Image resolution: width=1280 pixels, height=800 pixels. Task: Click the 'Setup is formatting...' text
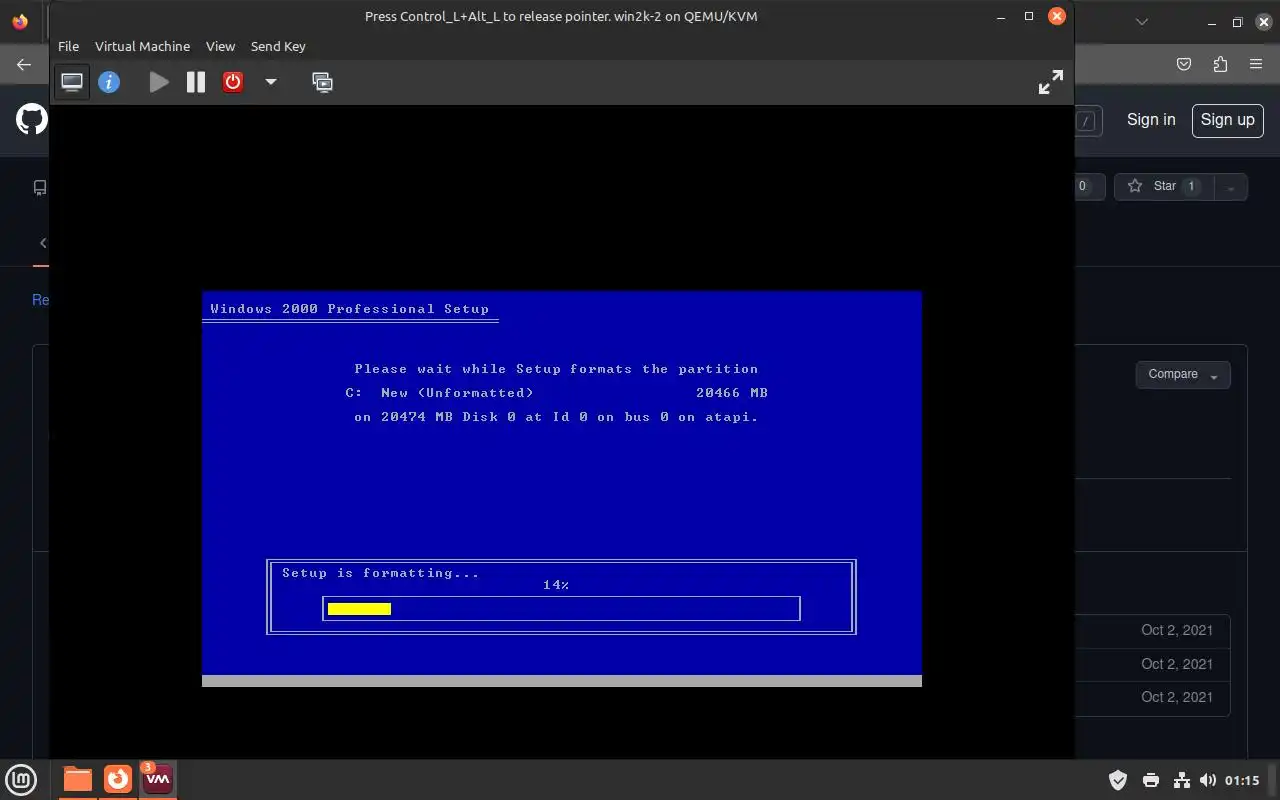(x=380, y=573)
